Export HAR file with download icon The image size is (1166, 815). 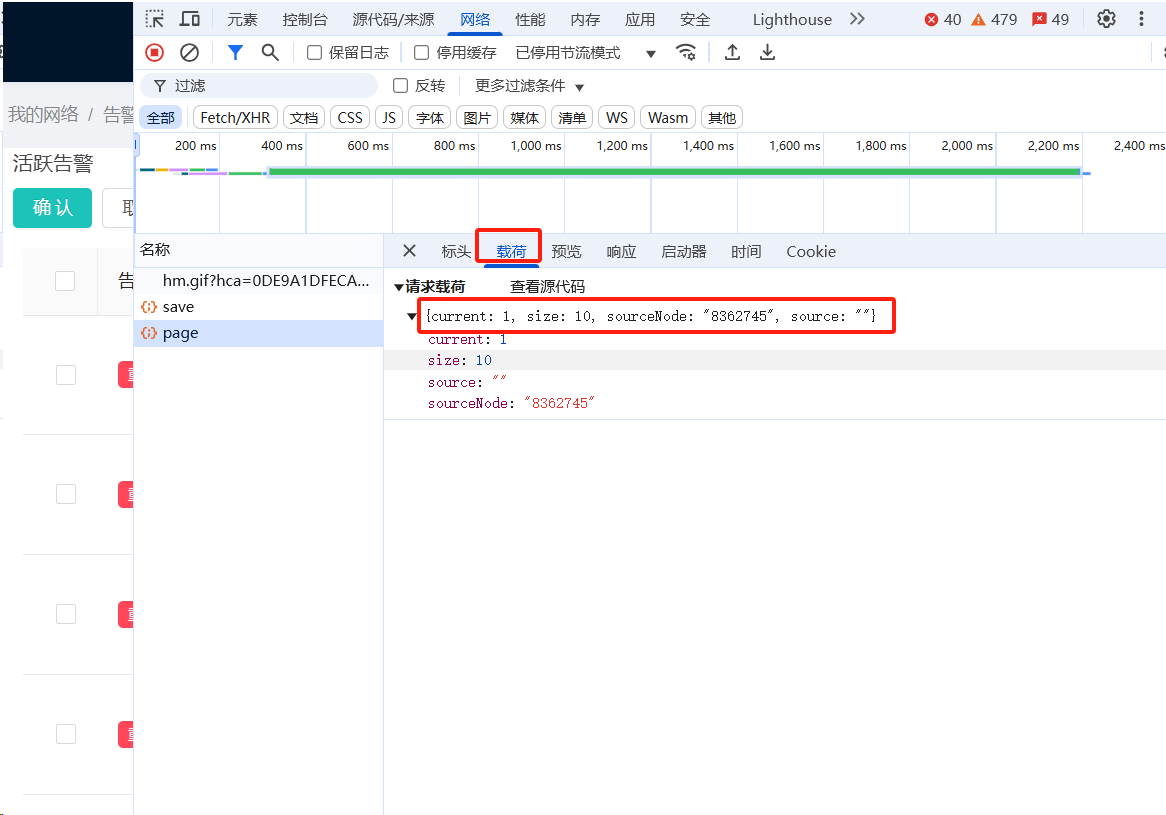(x=767, y=52)
